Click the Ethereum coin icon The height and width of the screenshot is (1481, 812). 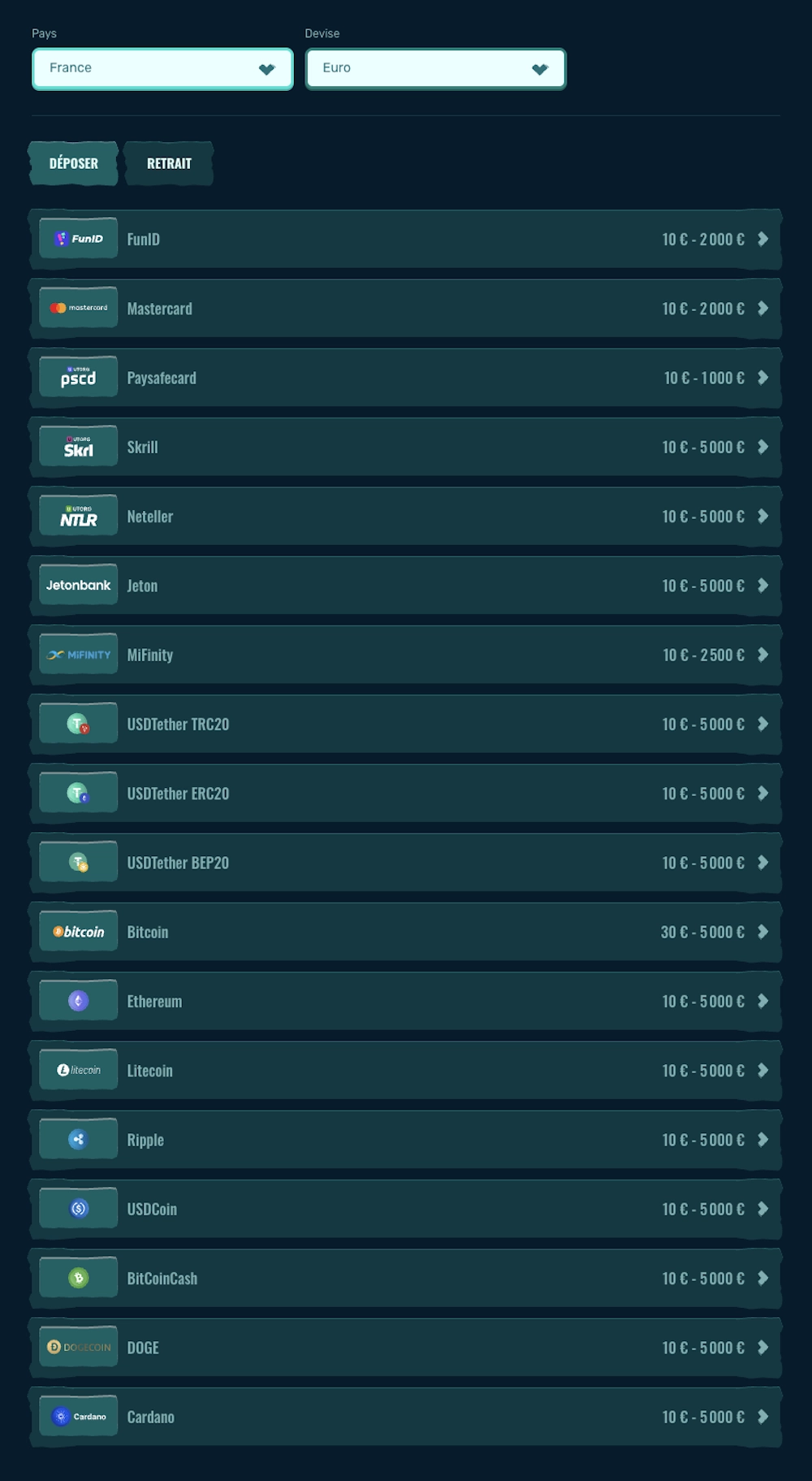pos(79,1001)
